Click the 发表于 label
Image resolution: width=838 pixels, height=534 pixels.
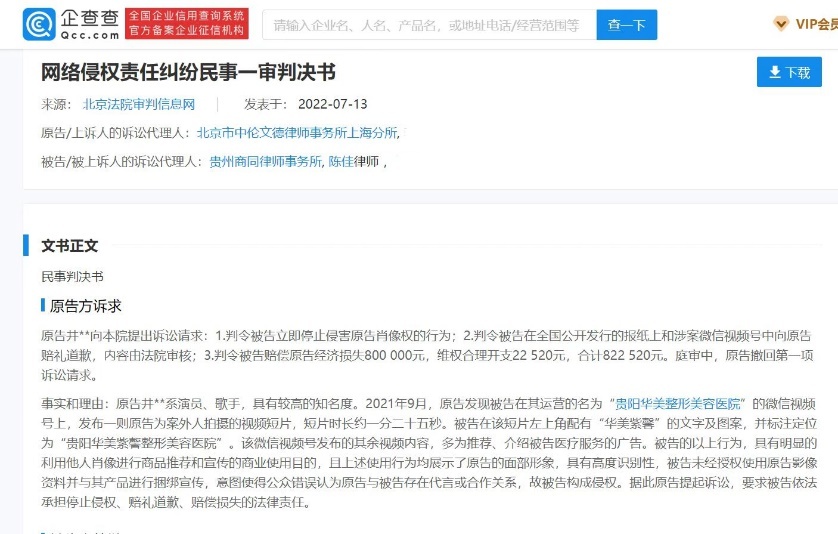click(x=265, y=104)
